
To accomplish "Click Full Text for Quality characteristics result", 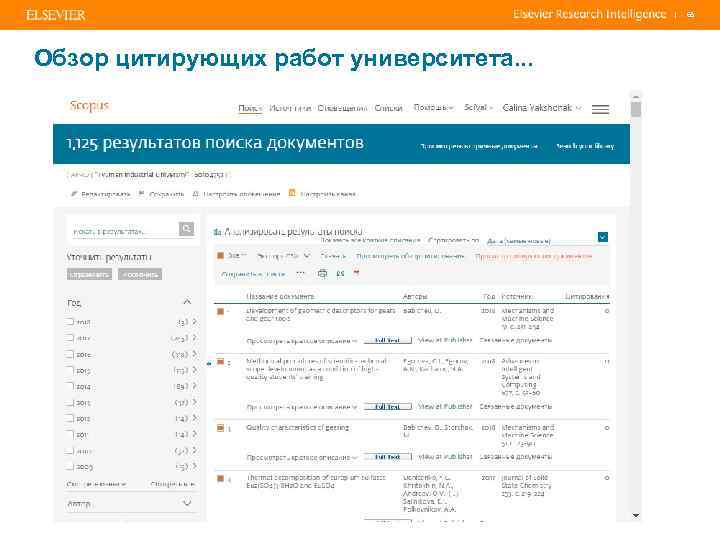I will (x=388, y=457).
